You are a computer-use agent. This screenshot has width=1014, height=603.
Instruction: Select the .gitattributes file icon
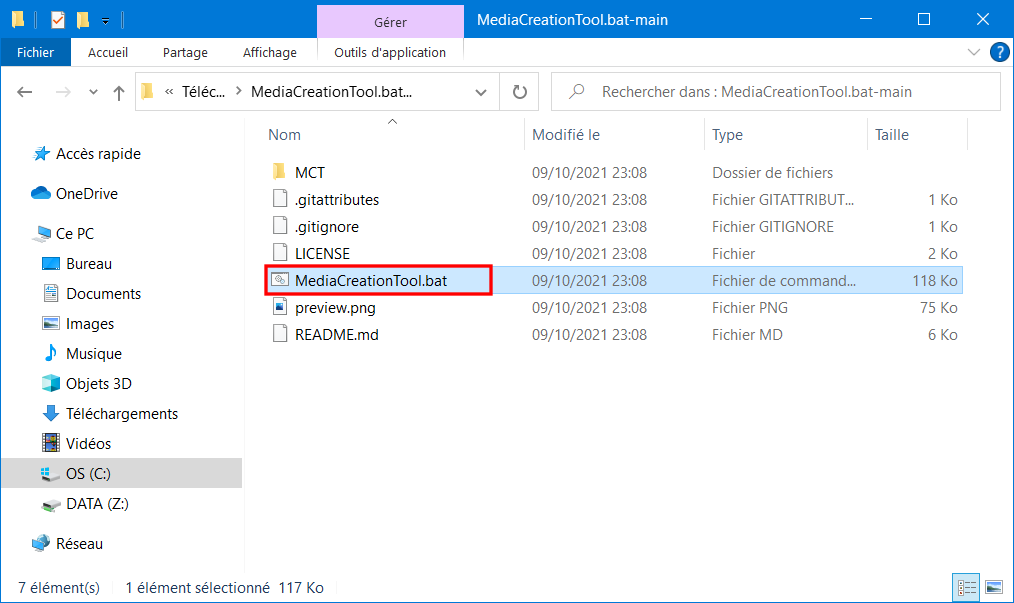point(280,199)
